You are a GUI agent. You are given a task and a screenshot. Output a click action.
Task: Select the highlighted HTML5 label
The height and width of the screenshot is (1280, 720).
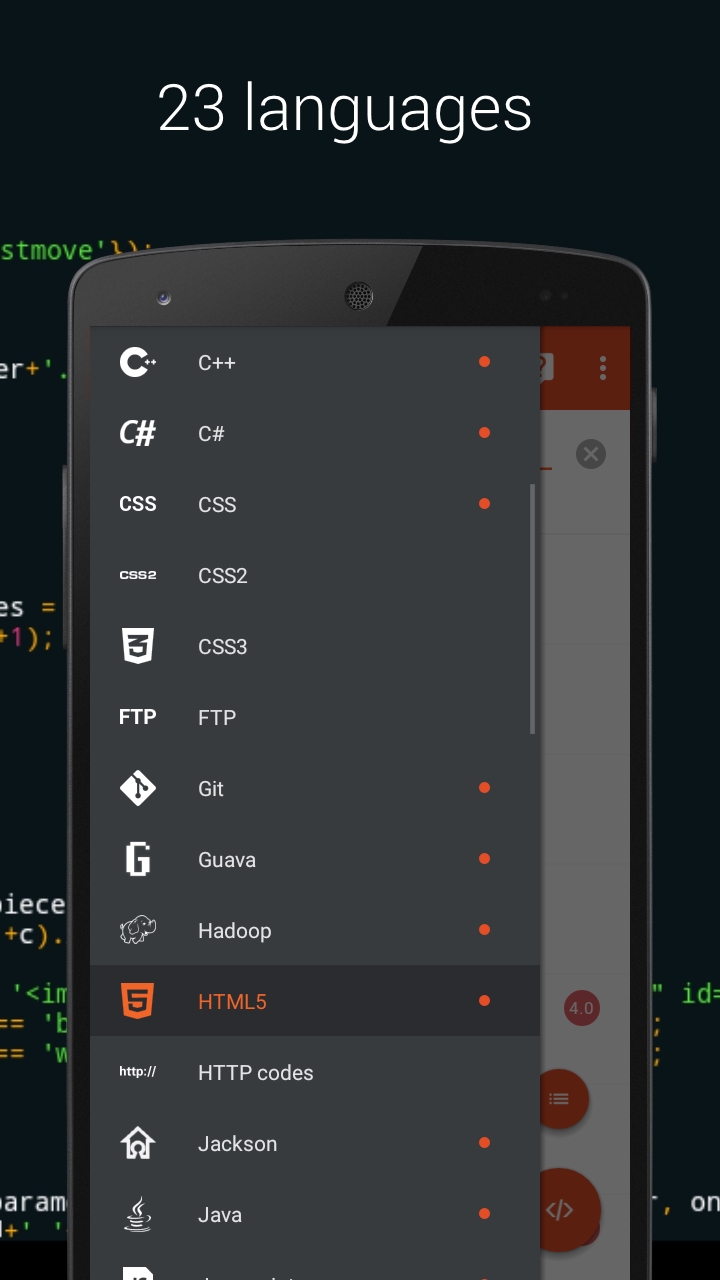point(232,1001)
